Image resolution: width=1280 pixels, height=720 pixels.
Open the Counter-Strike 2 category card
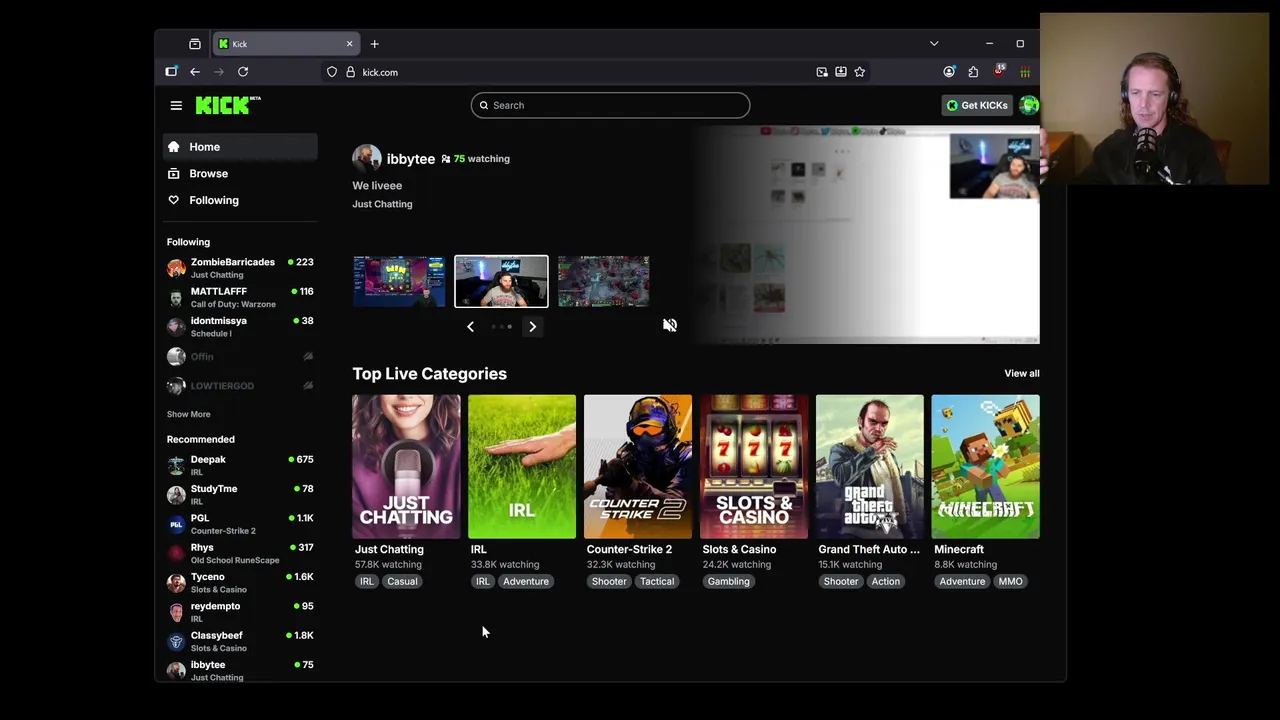tap(638, 467)
